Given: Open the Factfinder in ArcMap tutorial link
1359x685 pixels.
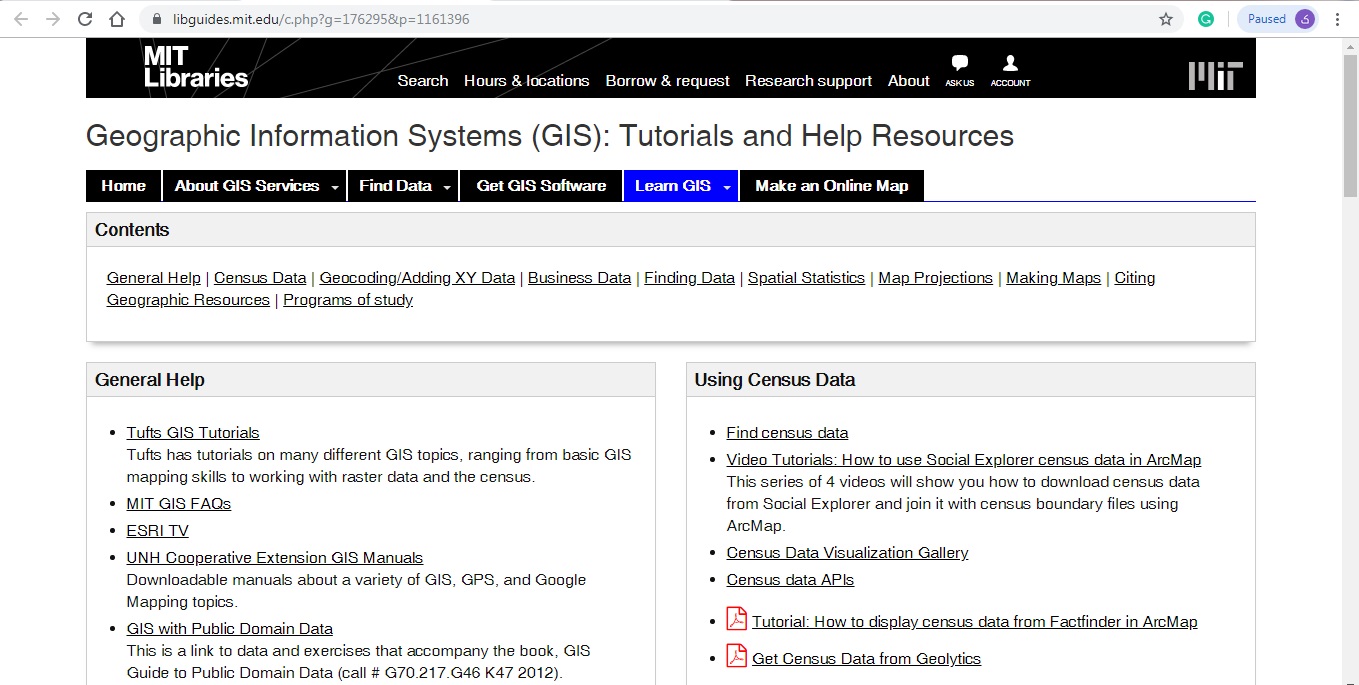Looking at the screenshot, I should click(975, 622).
